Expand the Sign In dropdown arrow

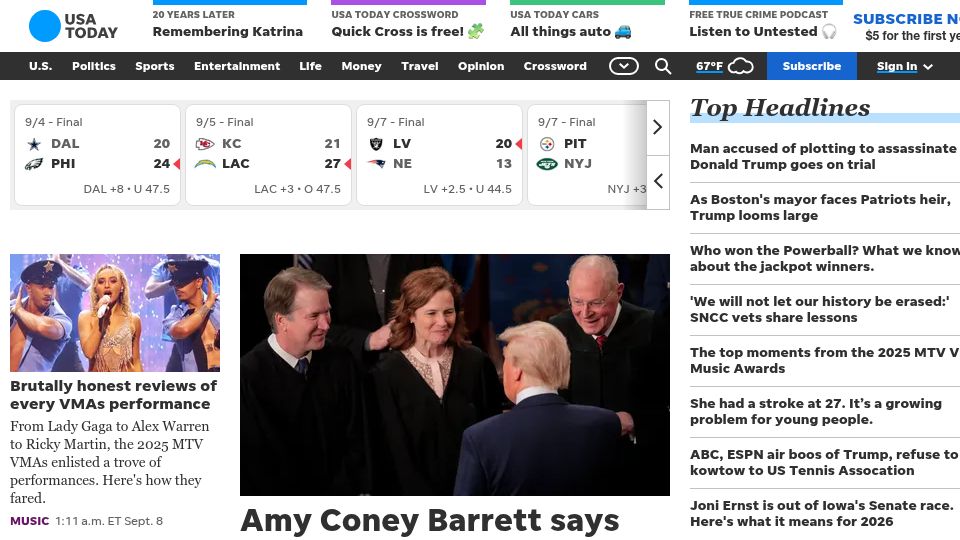(x=928, y=67)
